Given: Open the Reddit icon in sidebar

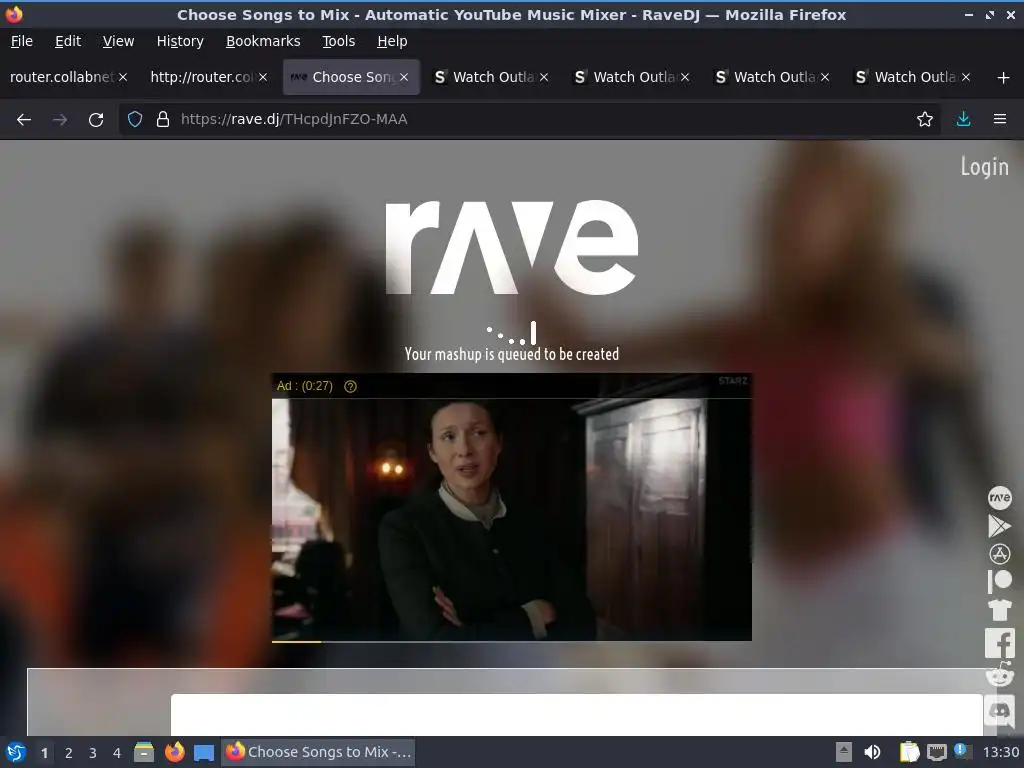Looking at the screenshot, I should click(x=999, y=675).
